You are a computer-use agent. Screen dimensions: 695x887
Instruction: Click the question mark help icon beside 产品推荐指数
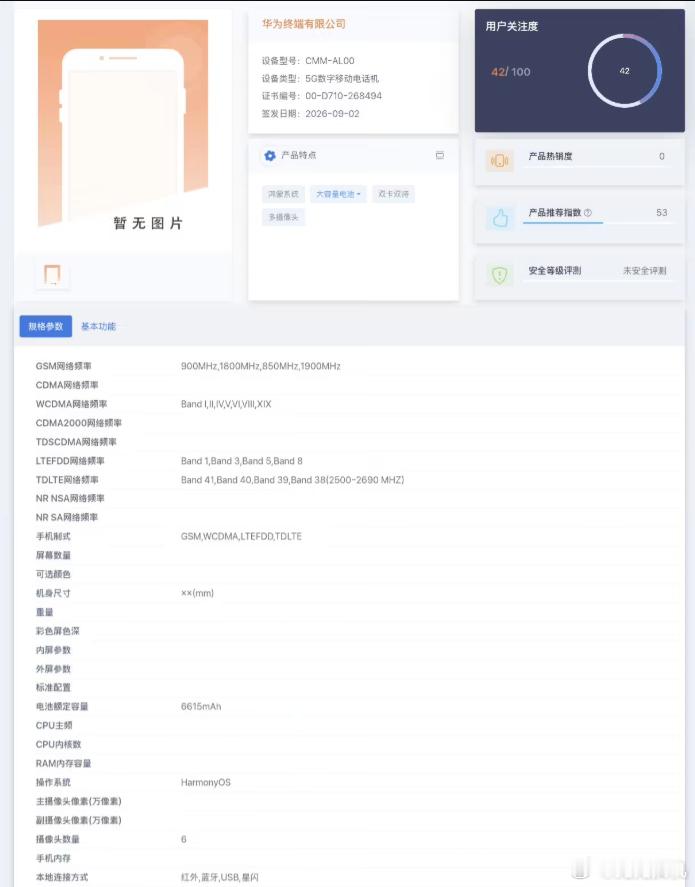[x=588, y=213]
